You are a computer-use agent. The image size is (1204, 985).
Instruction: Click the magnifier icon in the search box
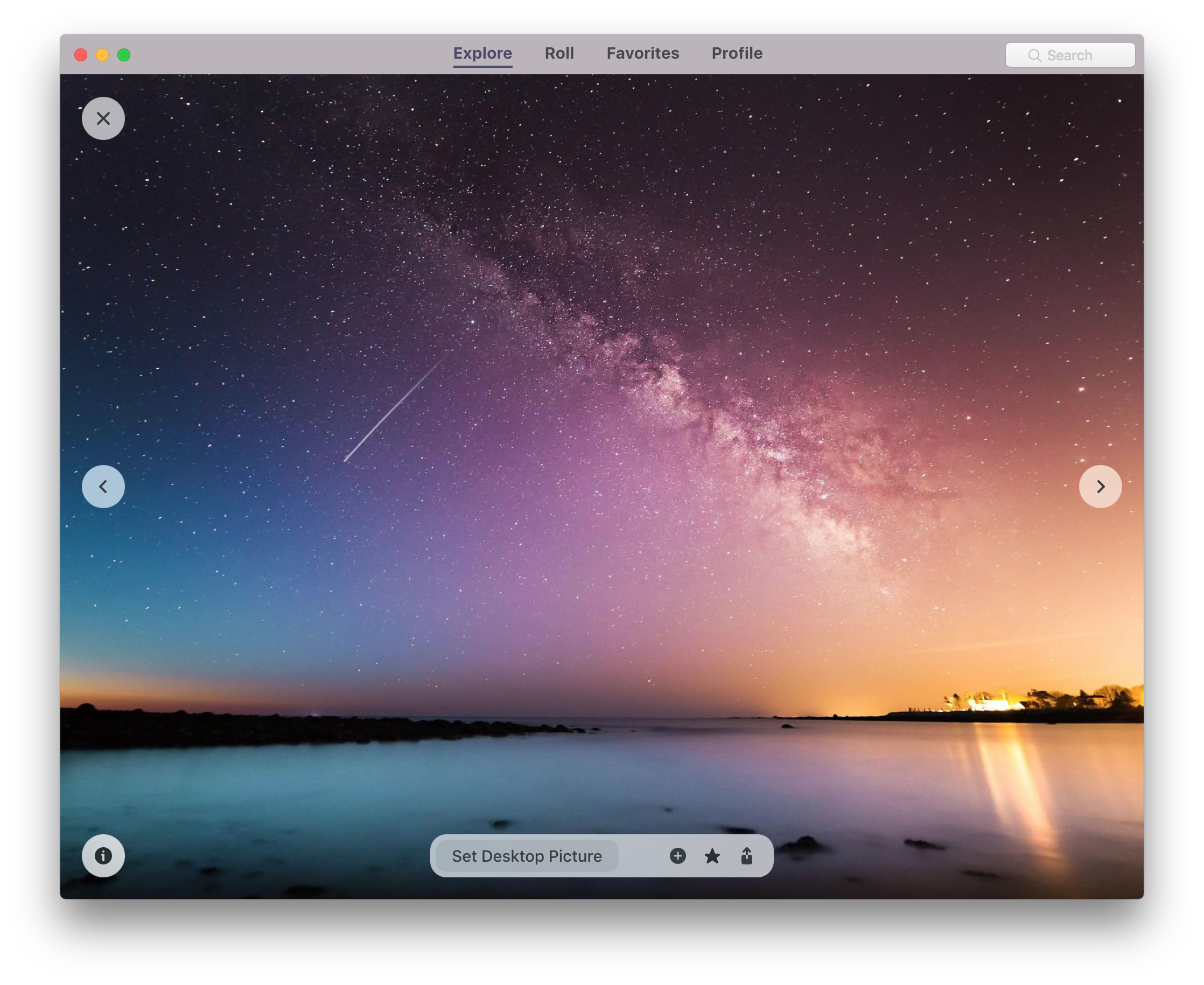(1034, 55)
